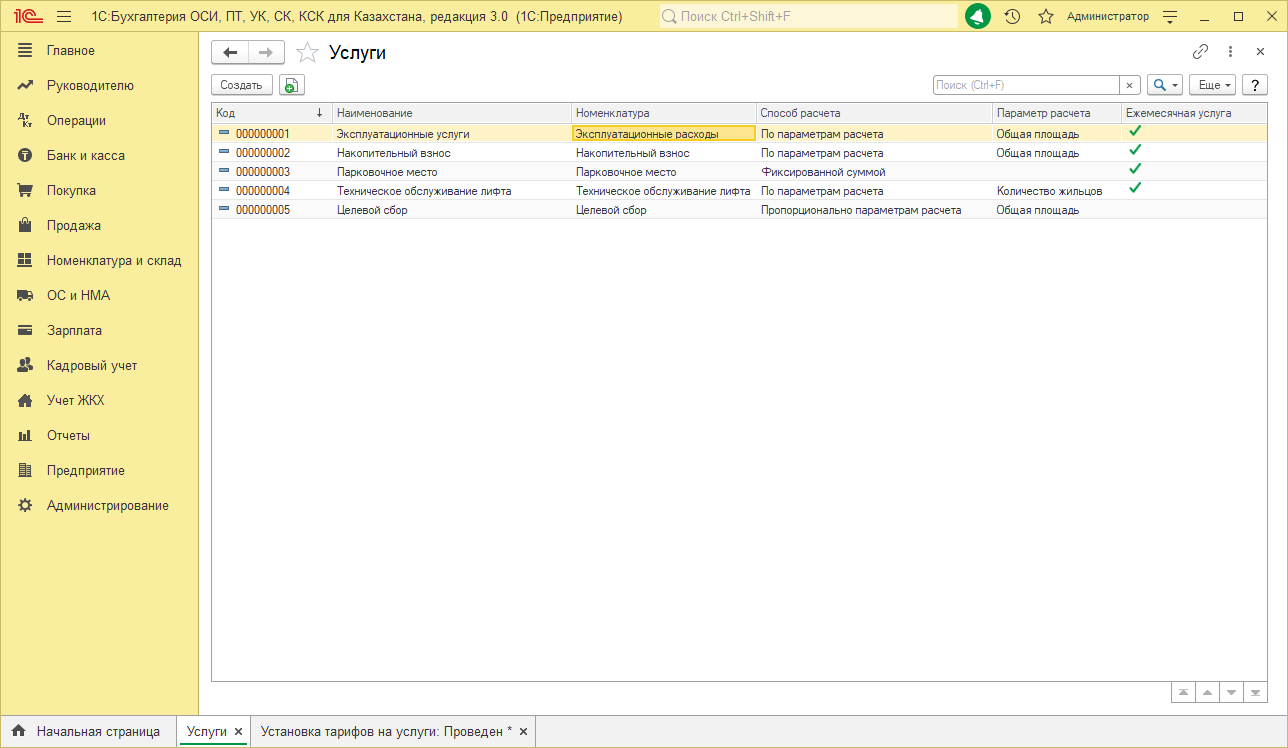Create new item by copying icon
1288x748 pixels.
pos(291,85)
